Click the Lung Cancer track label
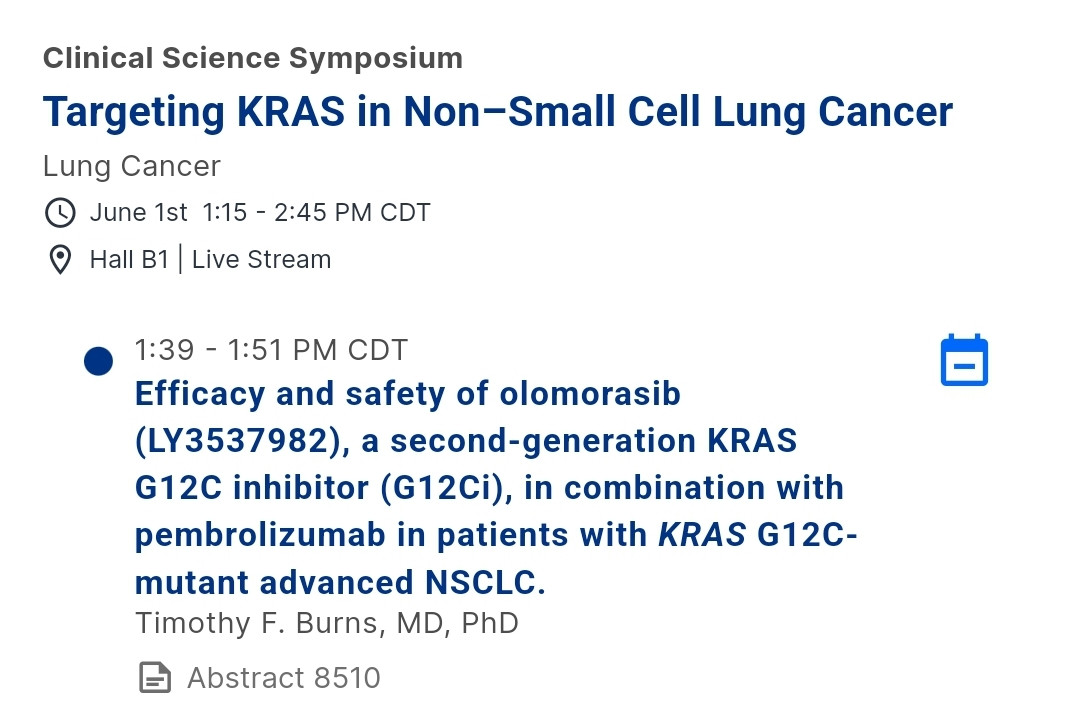The width and height of the screenshot is (1079, 715). pos(131,167)
